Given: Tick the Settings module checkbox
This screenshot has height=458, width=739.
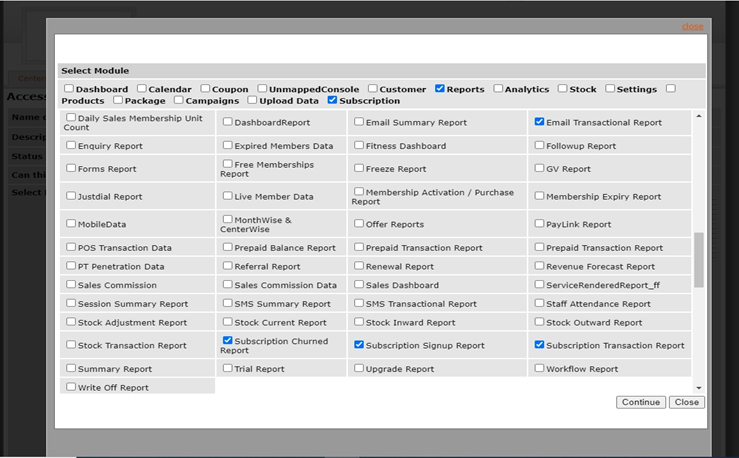Looking at the screenshot, I should click(x=610, y=89).
